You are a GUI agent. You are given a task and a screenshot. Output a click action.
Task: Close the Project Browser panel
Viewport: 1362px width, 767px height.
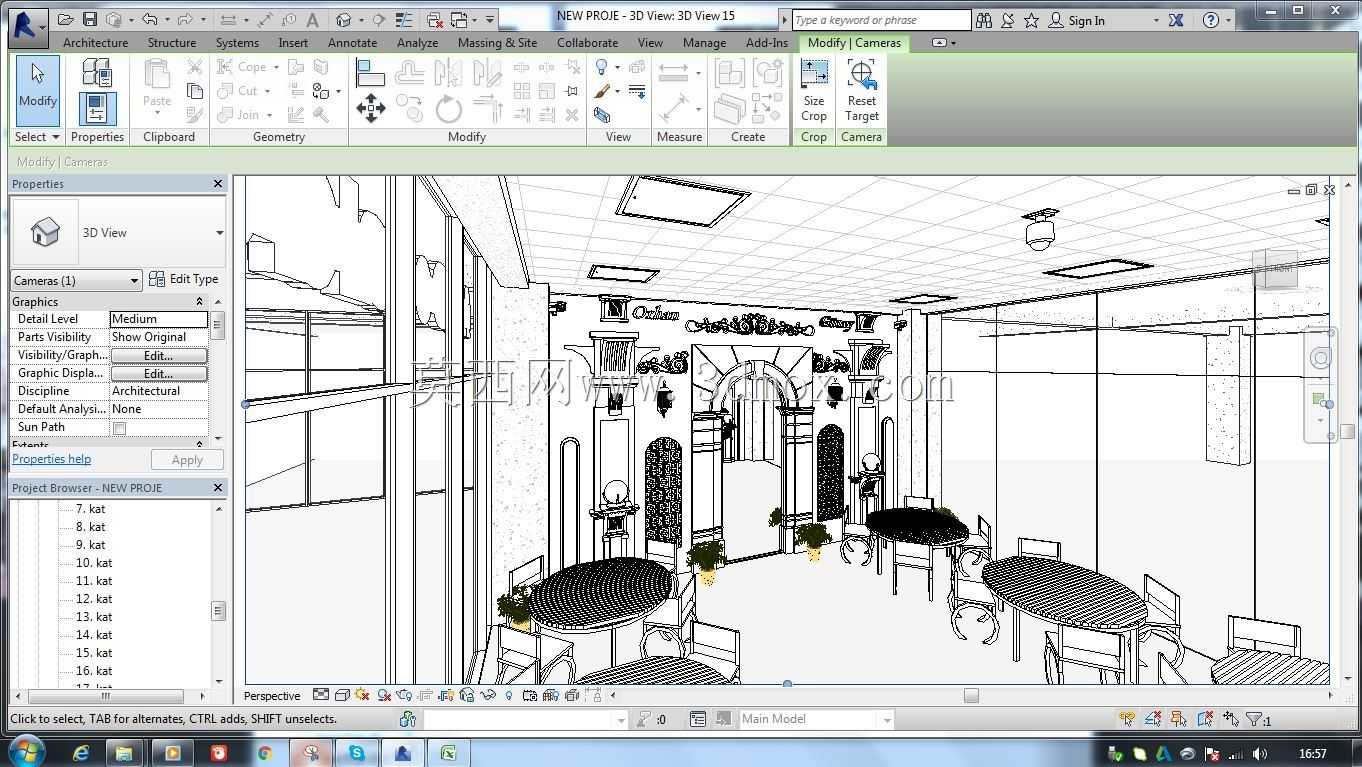tap(218, 487)
